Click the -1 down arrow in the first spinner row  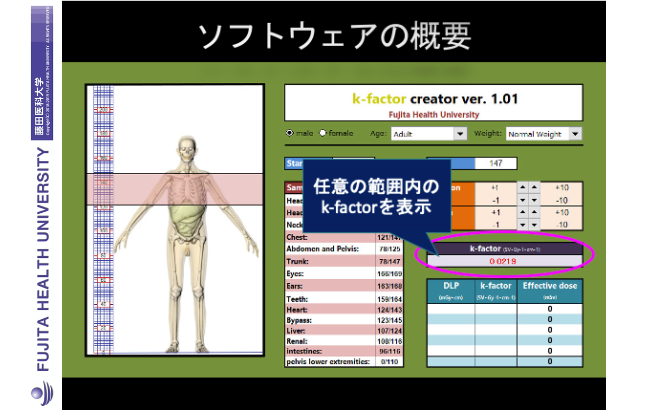(x=523, y=199)
